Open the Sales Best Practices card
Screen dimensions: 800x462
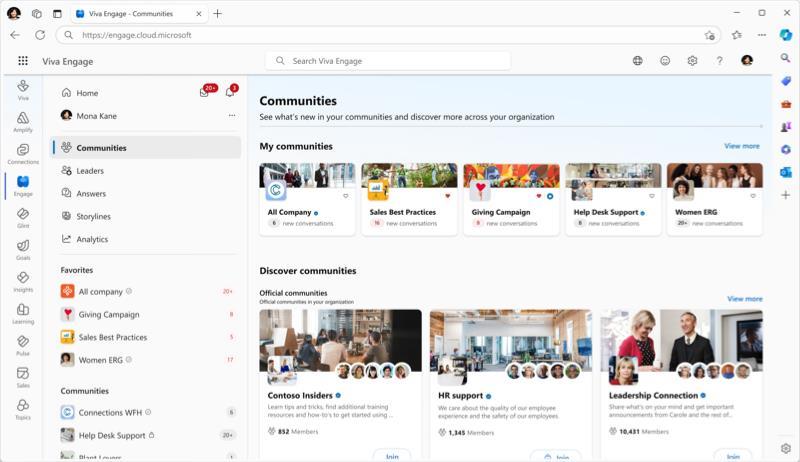pos(409,199)
